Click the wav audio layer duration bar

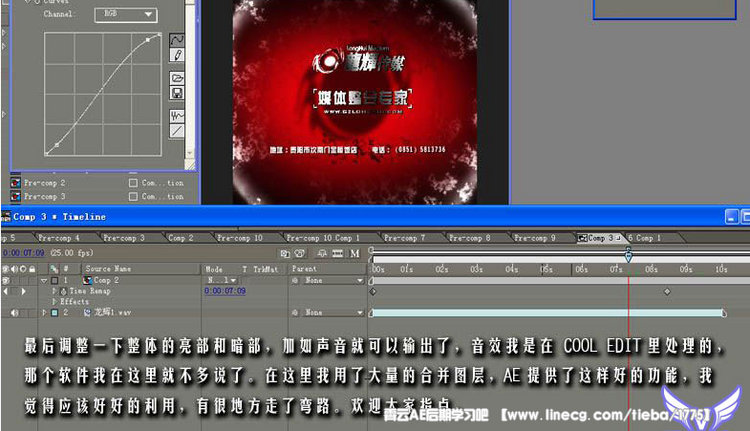coord(548,313)
